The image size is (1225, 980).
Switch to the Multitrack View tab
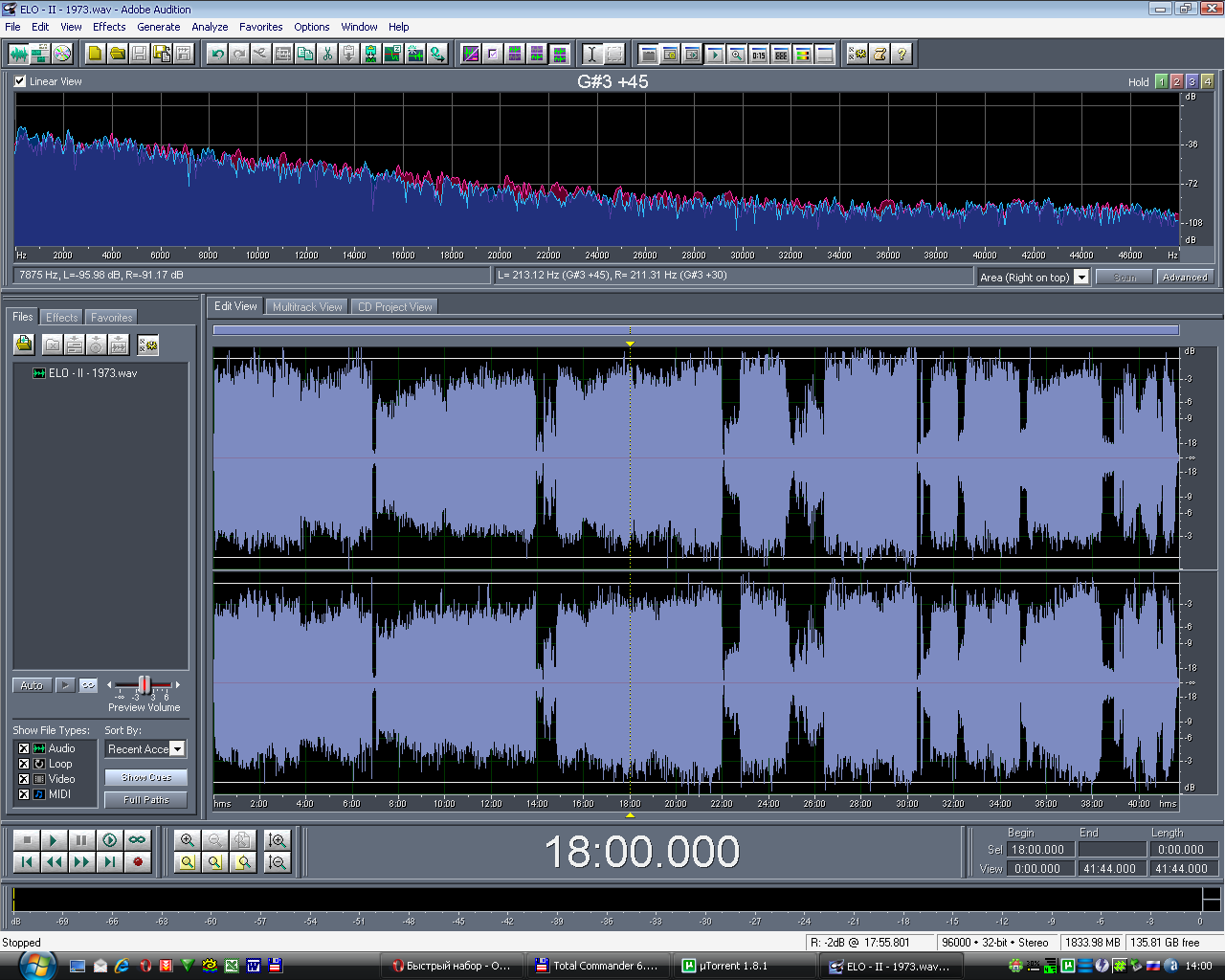point(306,307)
